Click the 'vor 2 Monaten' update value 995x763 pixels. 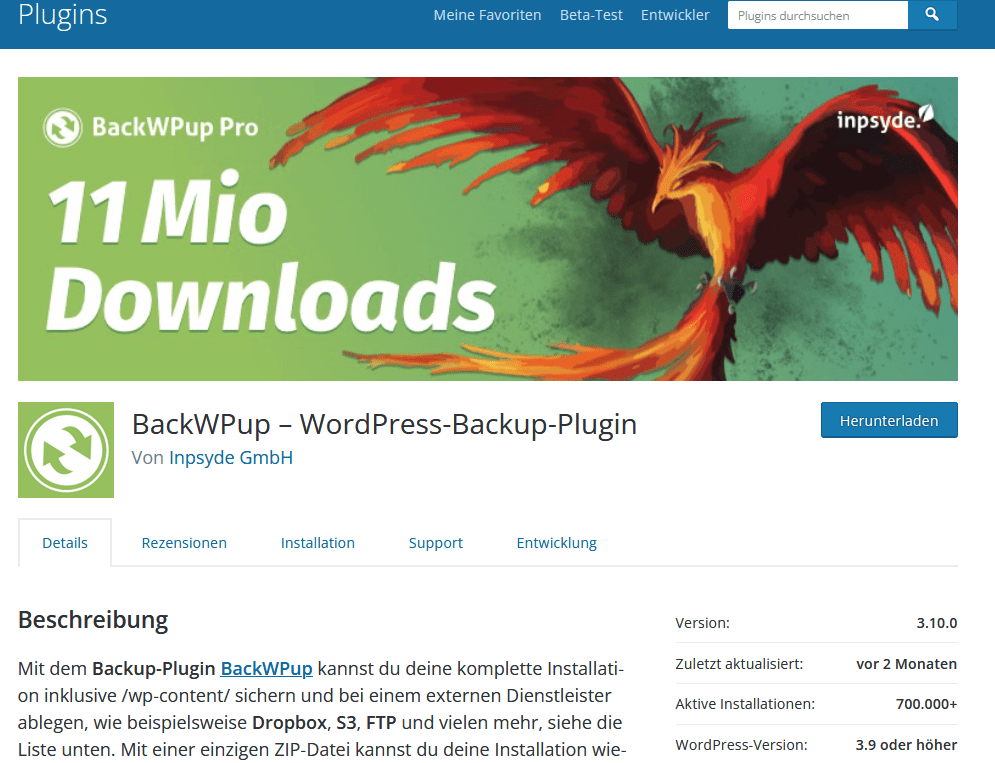[906, 664]
